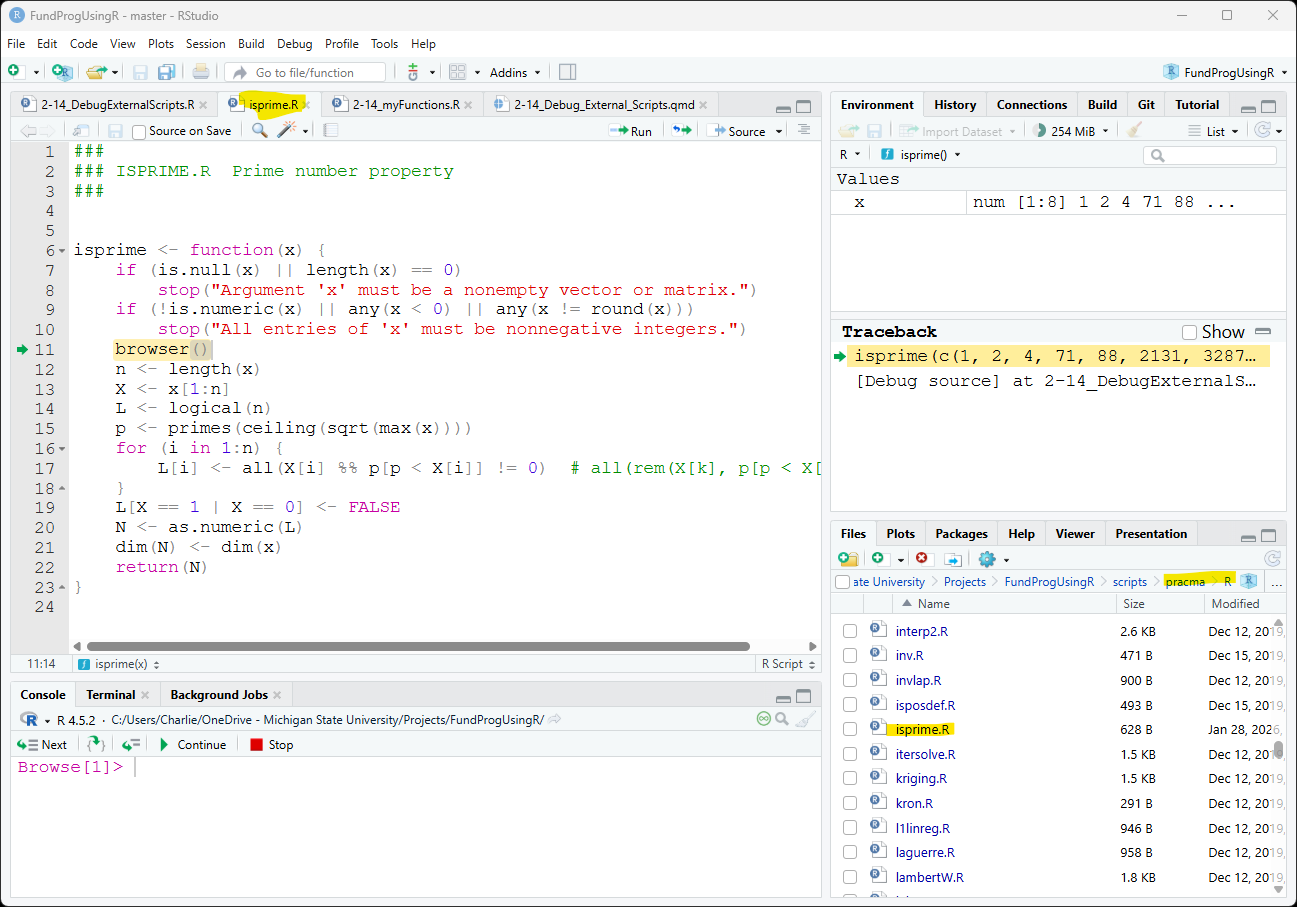Click the Find/Replace magnifier icon in editor
Viewport: 1297px width, 907px height.
click(x=259, y=130)
